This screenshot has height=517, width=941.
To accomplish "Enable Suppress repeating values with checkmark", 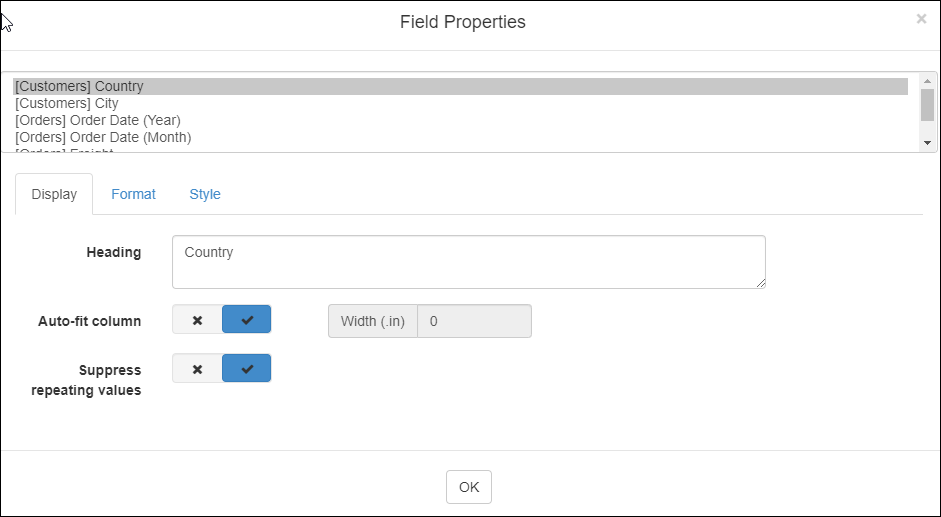I will pos(247,369).
